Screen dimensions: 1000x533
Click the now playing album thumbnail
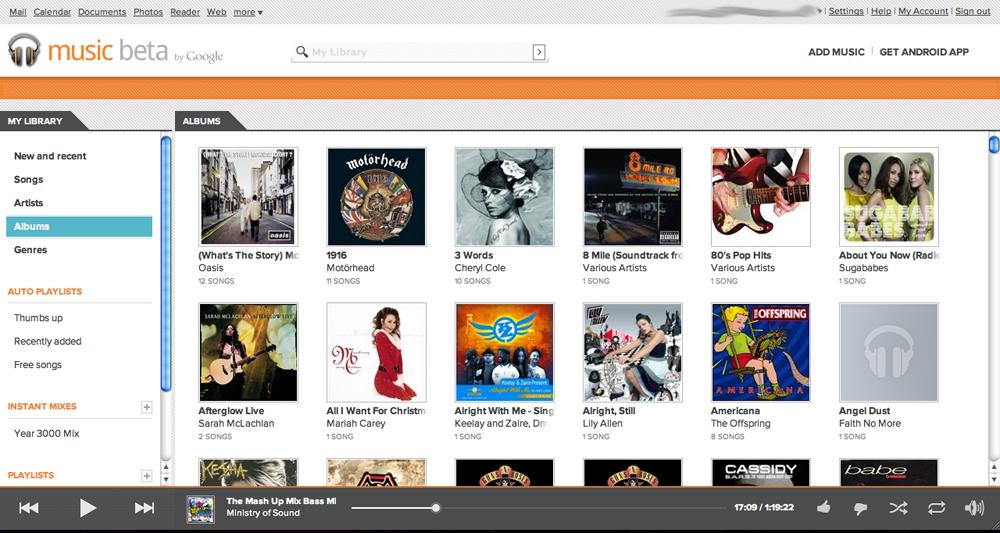pos(200,509)
